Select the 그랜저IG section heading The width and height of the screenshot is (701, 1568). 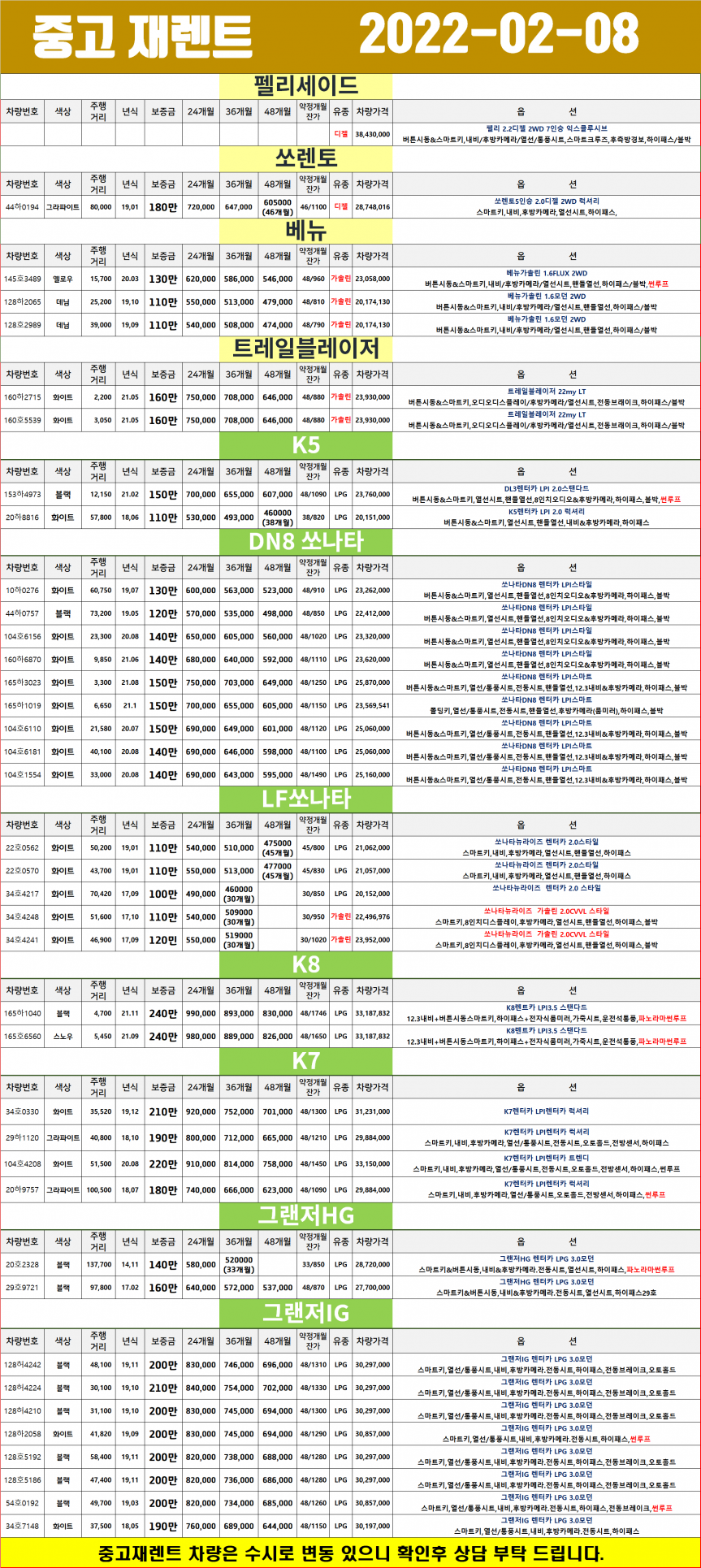[305, 1313]
